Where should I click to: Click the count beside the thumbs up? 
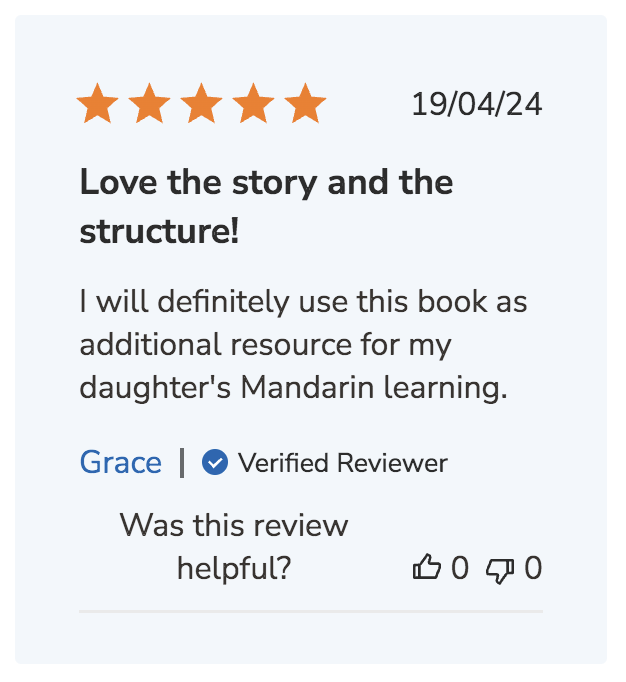[459, 569]
